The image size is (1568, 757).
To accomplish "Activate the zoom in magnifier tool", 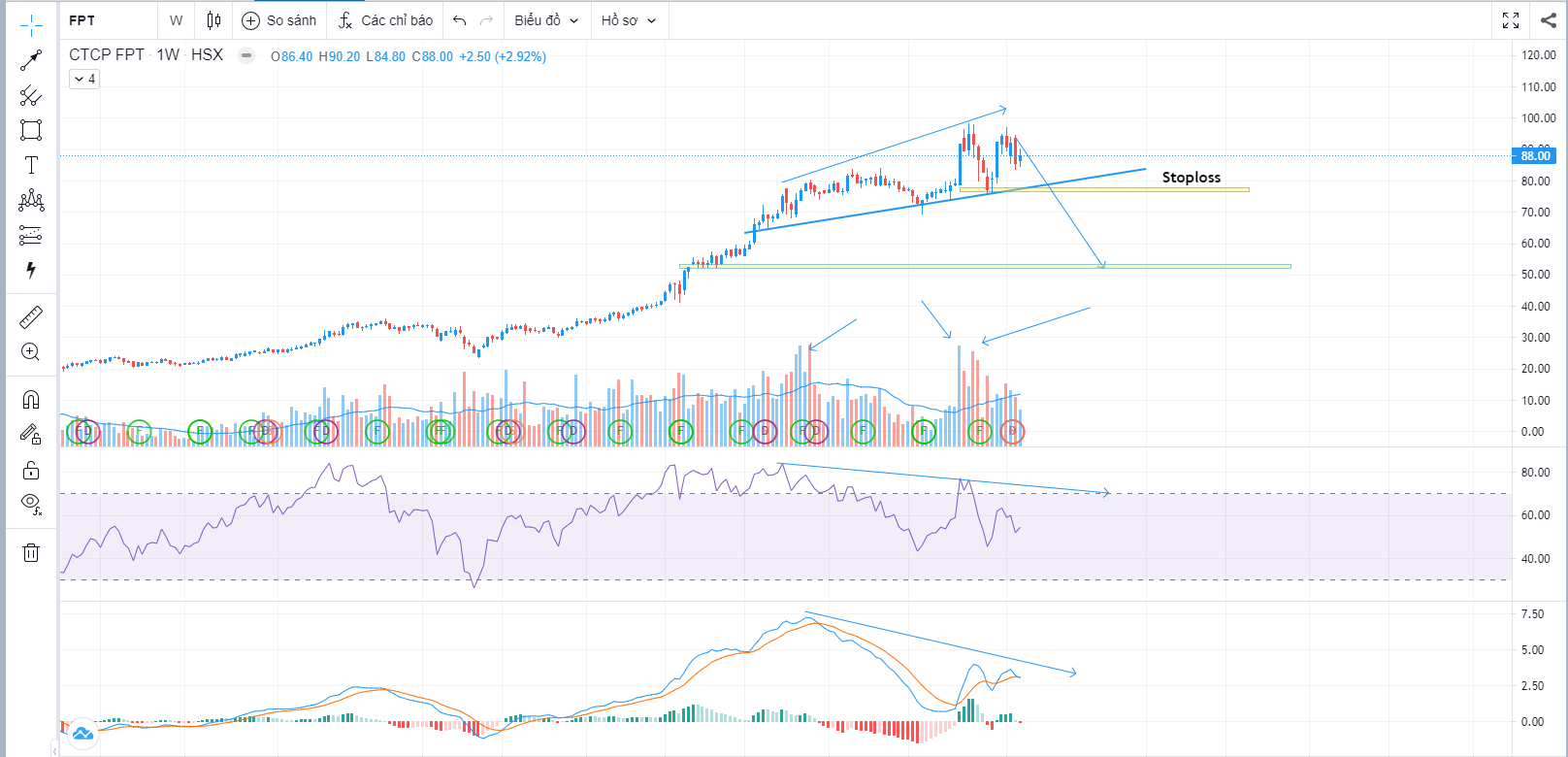I will (31, 351).
